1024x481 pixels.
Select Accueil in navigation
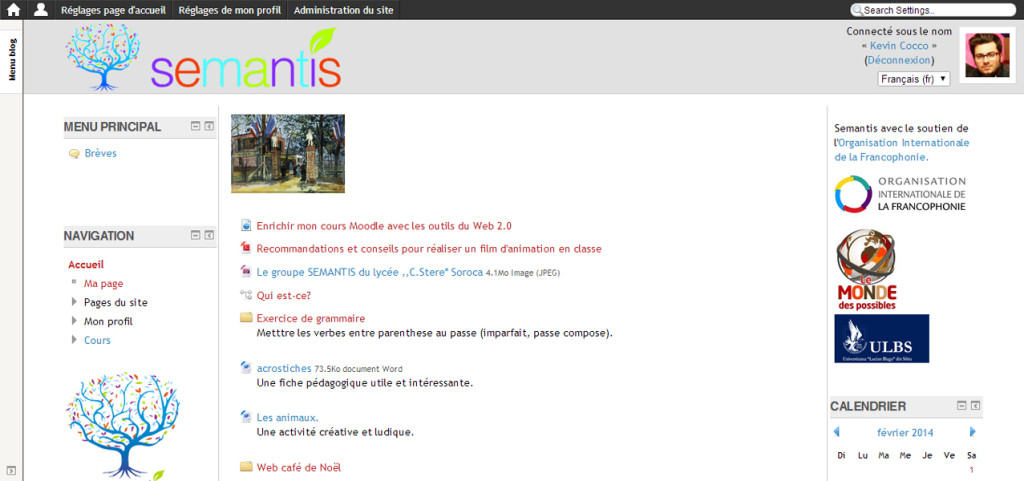(x=86, y=264)
